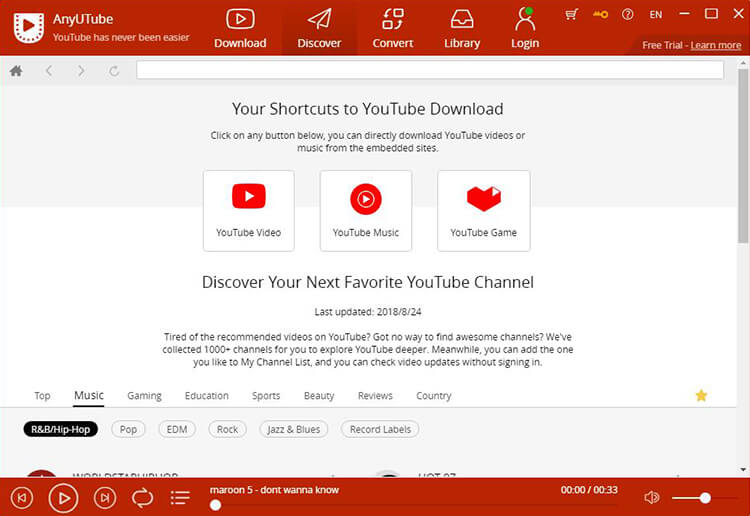
Task: Open the EN language selector
Action: click(656, 15)
